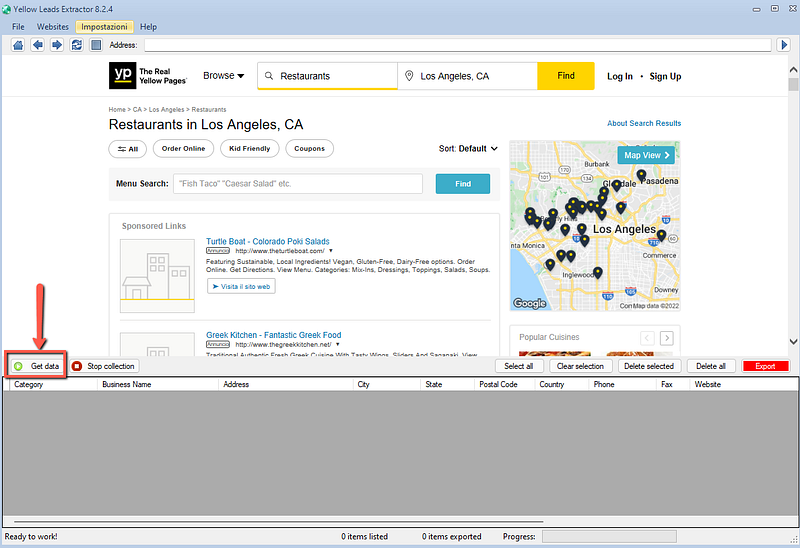The width and height of the screenshot is (800, 548).
Task: Click the Progress bar in the status bar
Action: pos(609,536)
